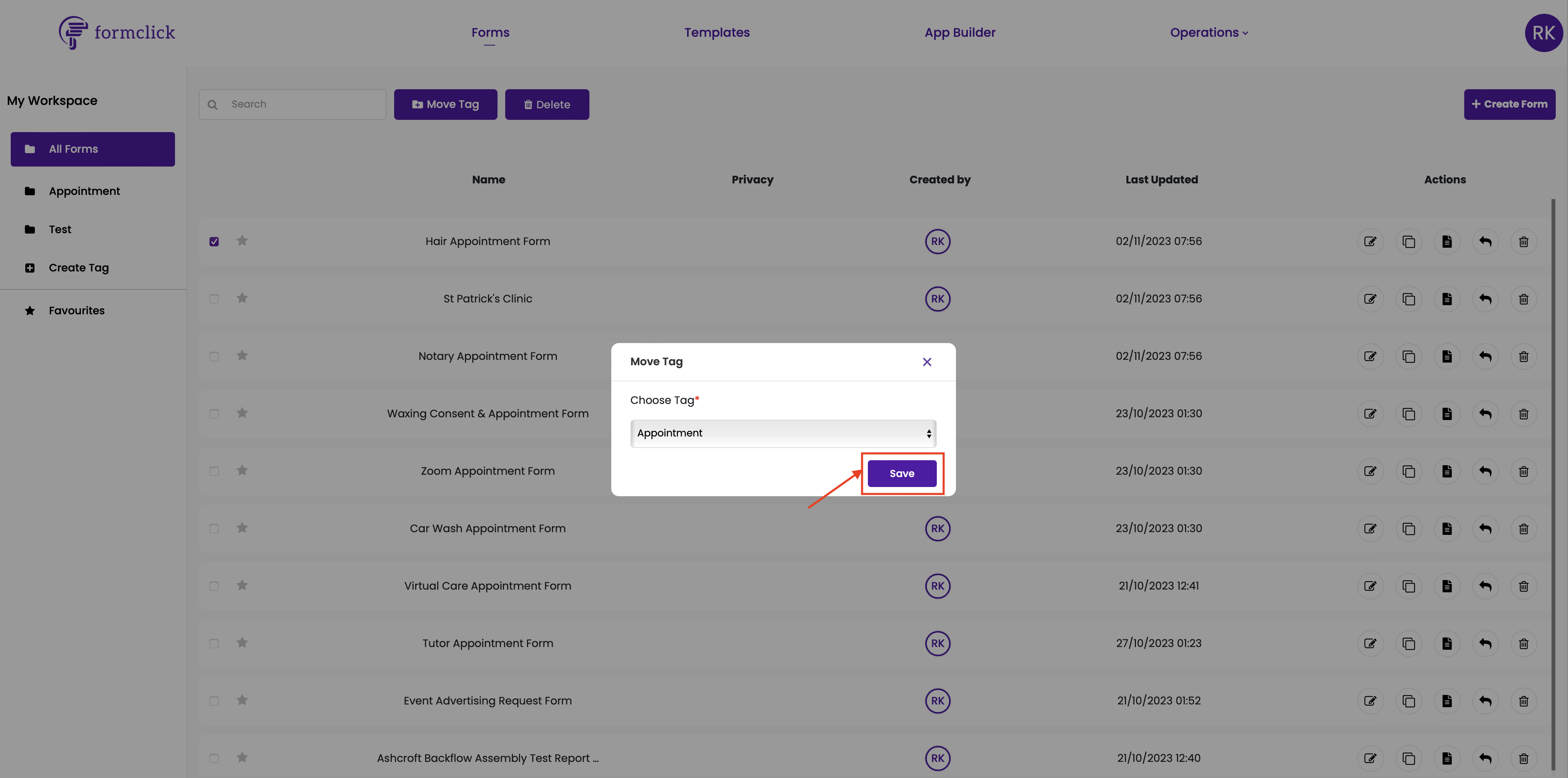Click the reply arrow for Hair Appointment Form

1485,242
